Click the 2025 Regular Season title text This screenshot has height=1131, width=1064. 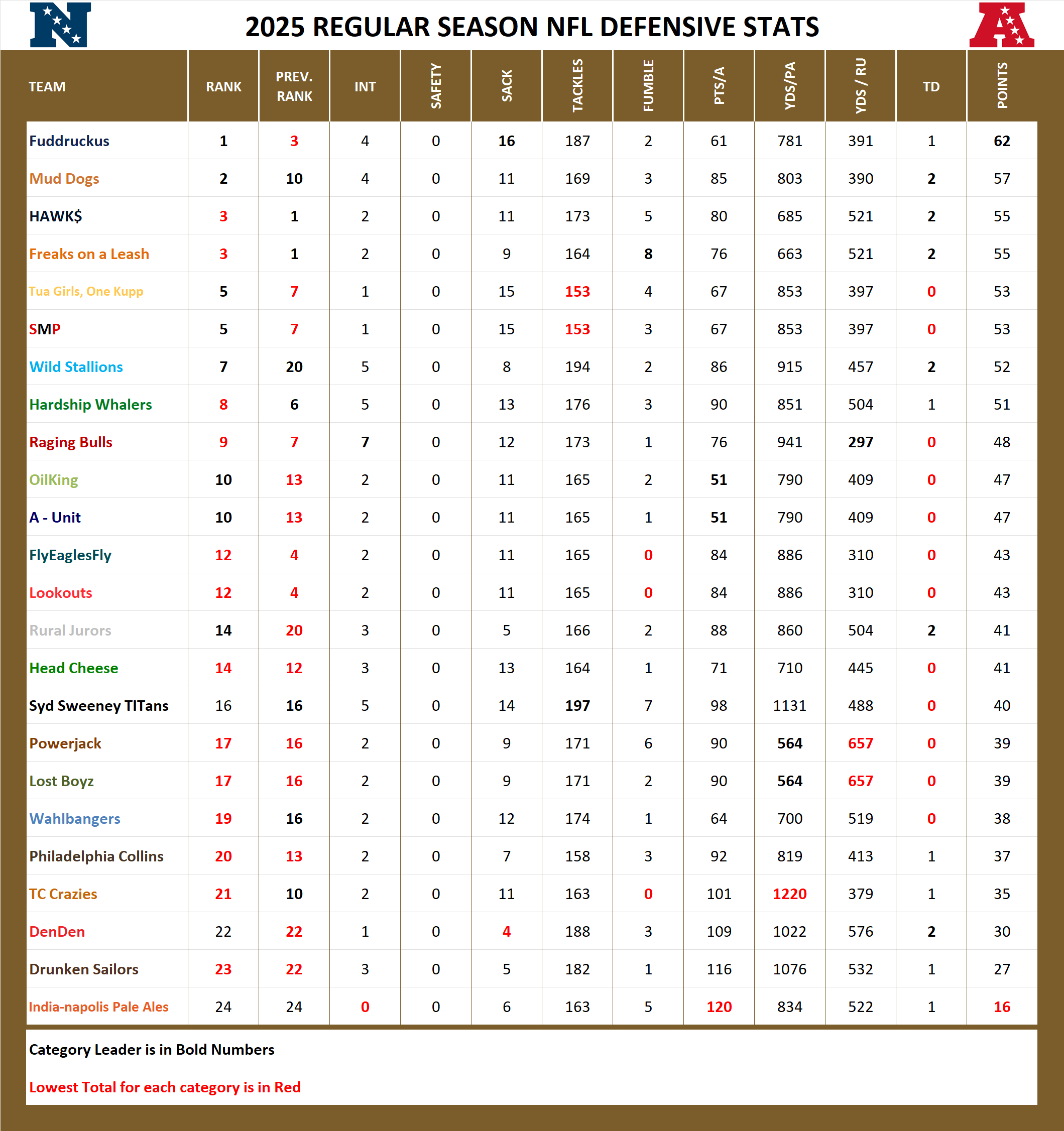[531, 27]
